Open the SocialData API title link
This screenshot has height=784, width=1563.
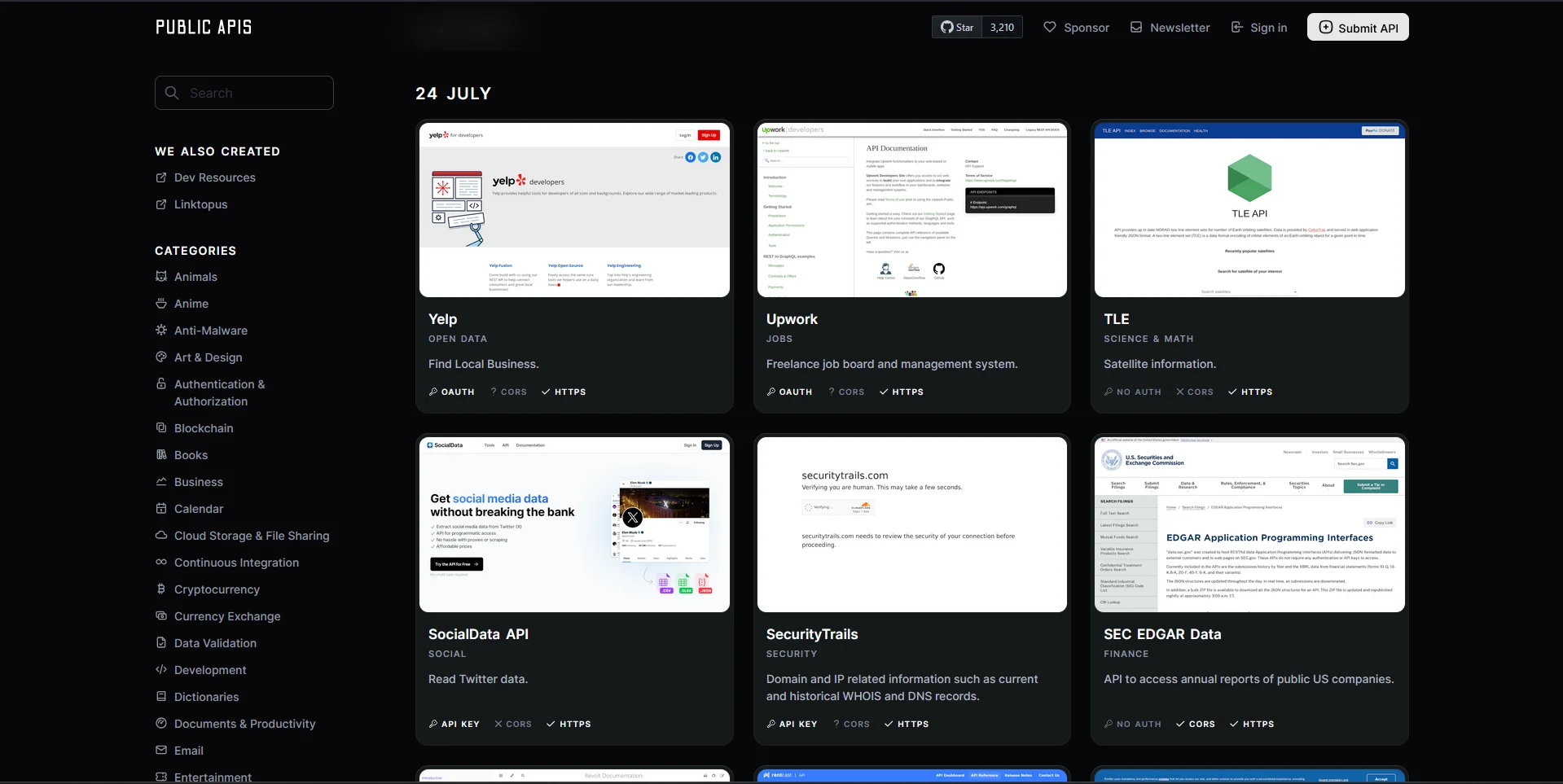(479, 634)
